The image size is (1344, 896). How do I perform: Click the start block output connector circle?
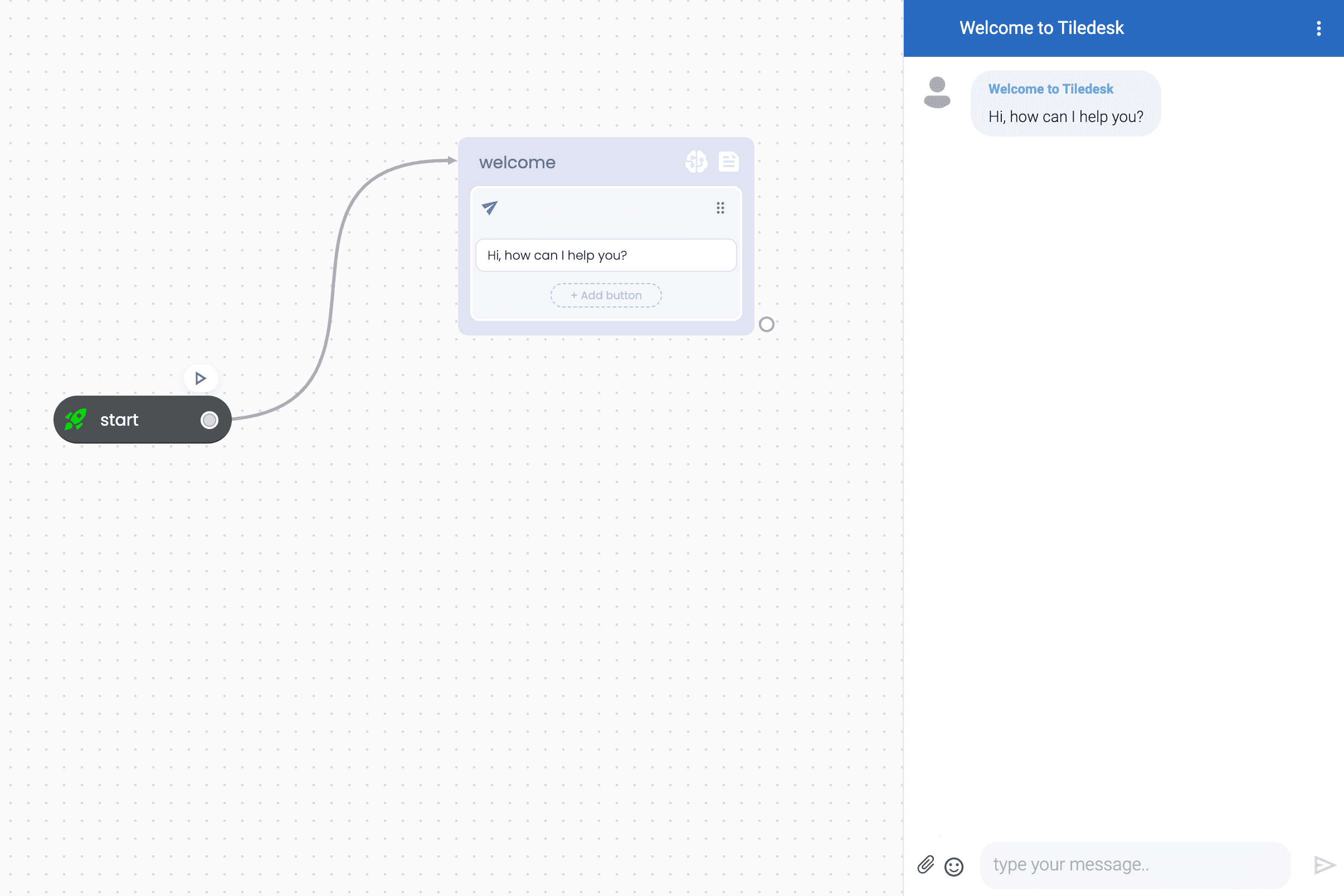(210, 420)
